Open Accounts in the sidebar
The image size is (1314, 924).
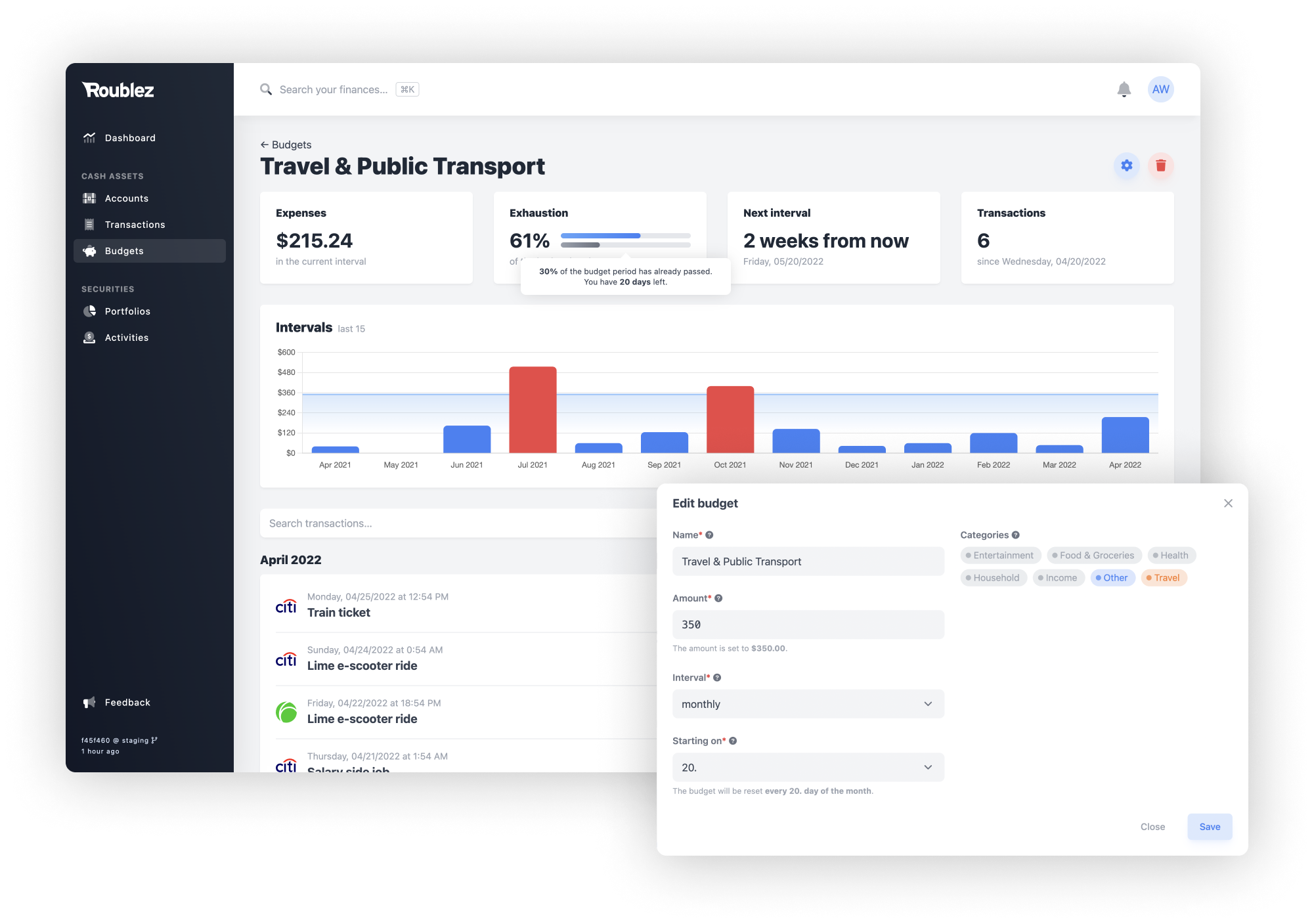coord(149,198)
